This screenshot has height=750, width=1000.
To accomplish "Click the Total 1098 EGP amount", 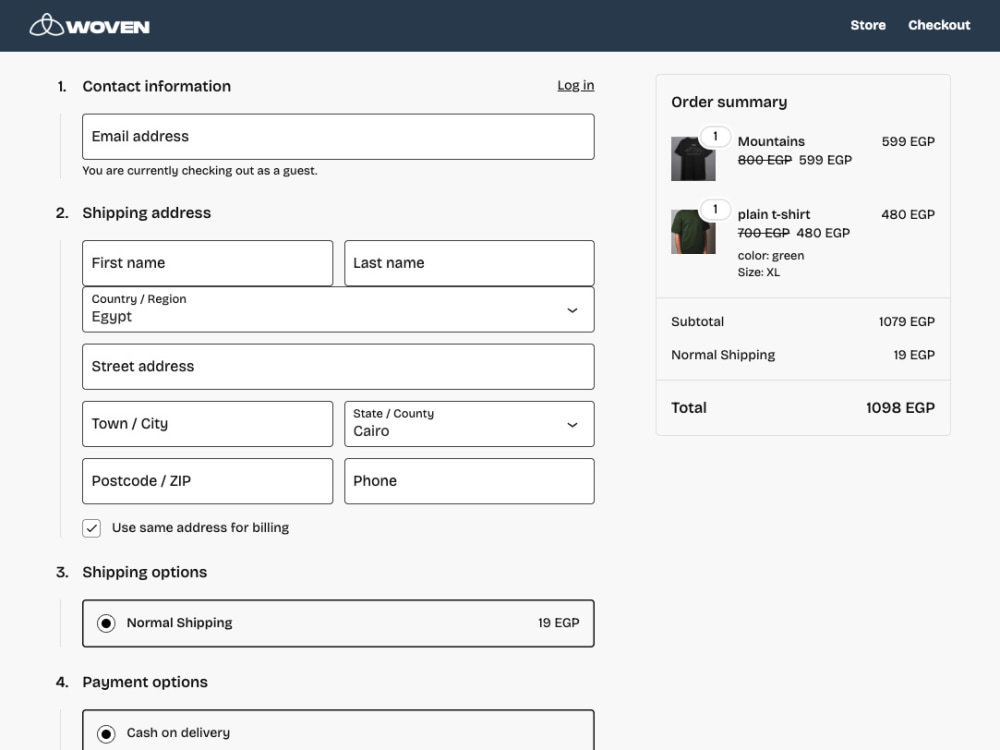I will tap(900, 408).
